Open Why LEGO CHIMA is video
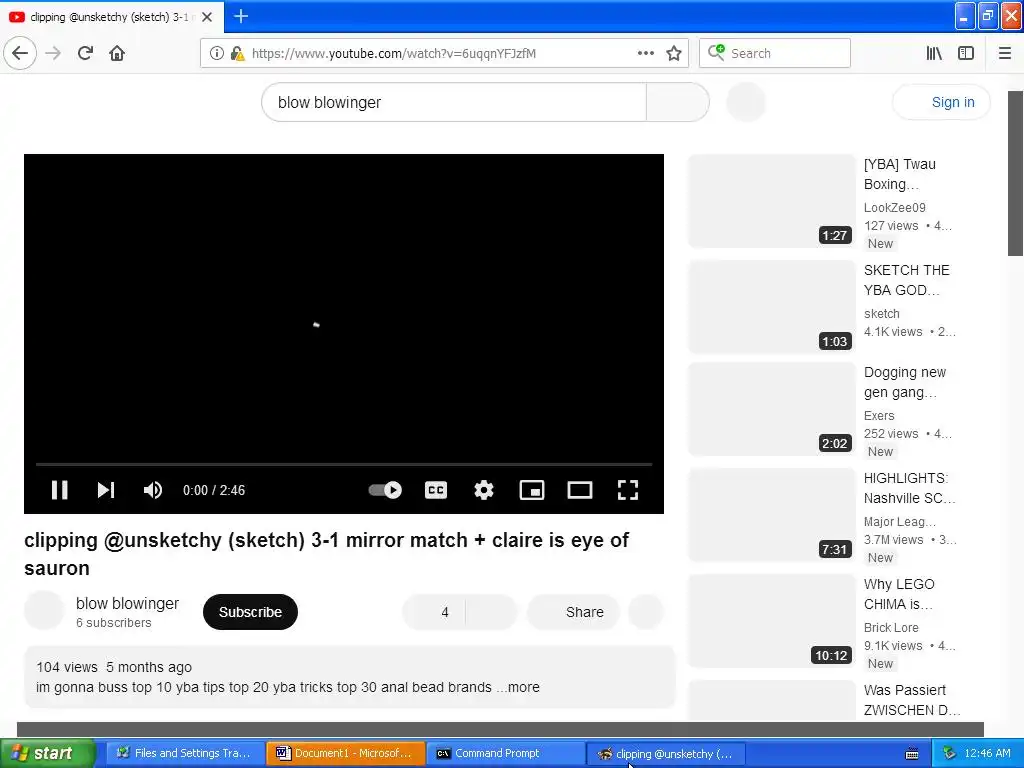Image resolution: width=1024 pixels, height=768 pixels. tap(899, 594)
